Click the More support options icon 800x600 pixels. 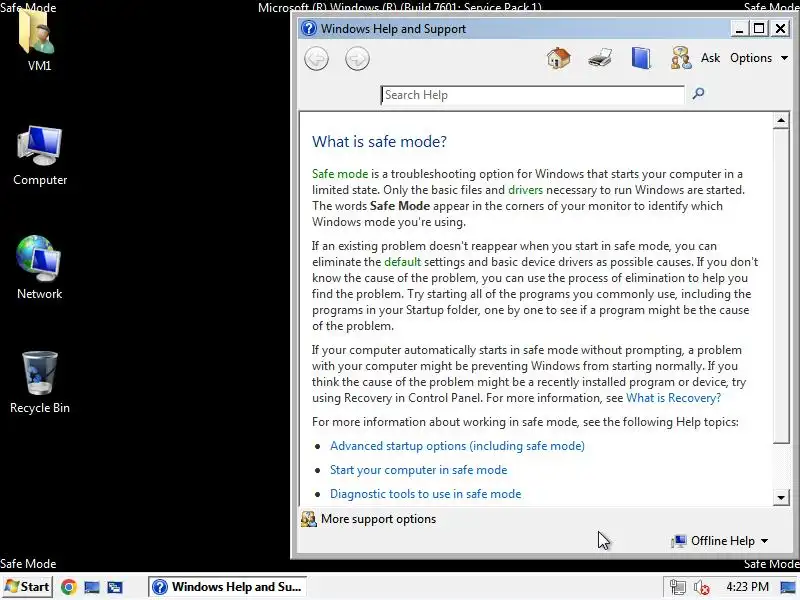pyautogui.click(x=309, y=519)
